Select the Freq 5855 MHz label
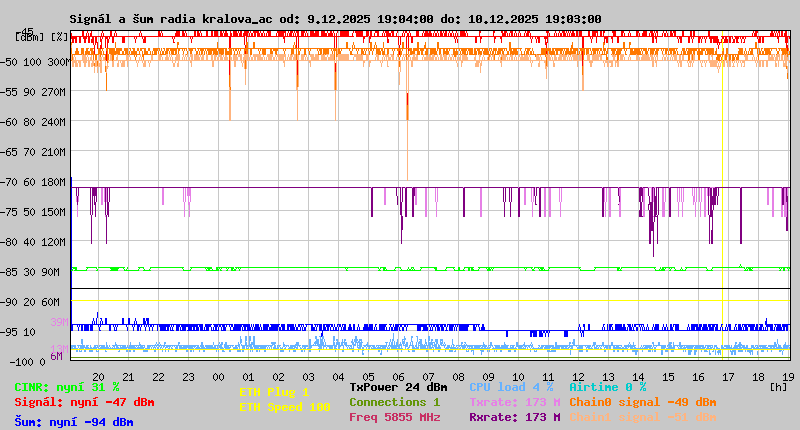This screenshot has width=800, height=430. pyautogui.click(x=394, y=417)
